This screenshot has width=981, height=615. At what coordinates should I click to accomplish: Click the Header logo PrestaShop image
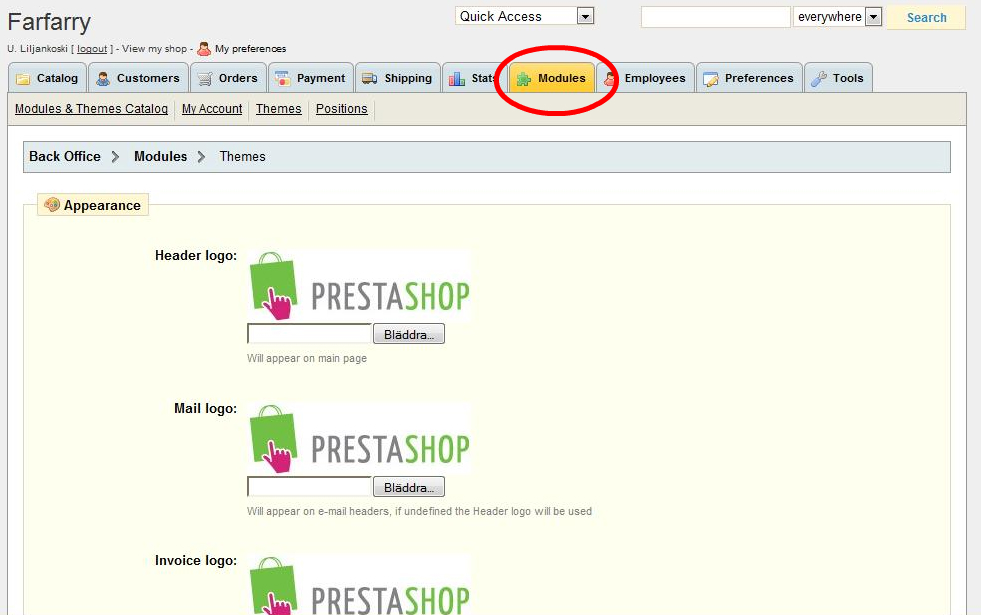pyautogui.click(x=358, y=286)
